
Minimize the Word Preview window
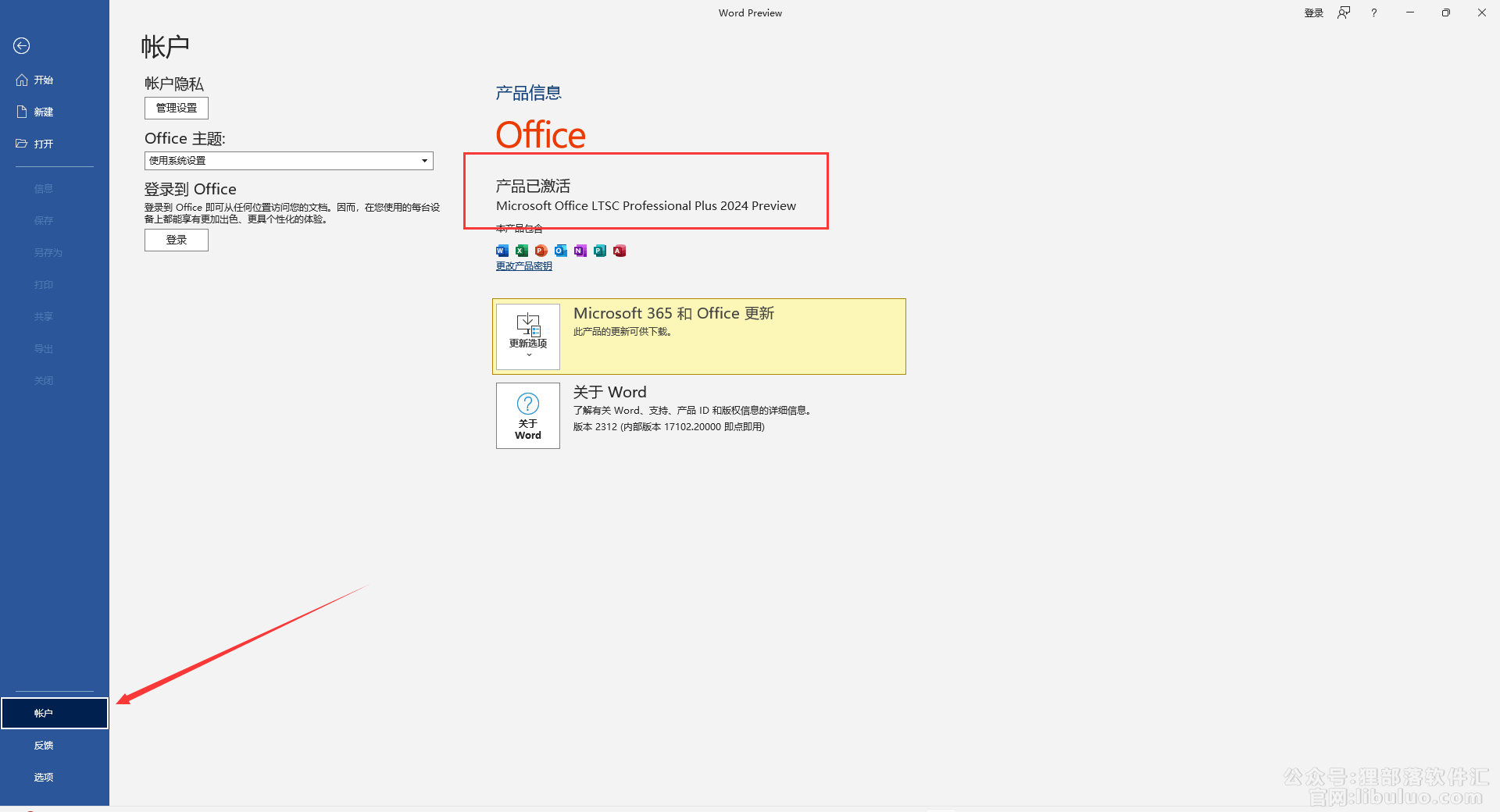(x=1410, y=12)
